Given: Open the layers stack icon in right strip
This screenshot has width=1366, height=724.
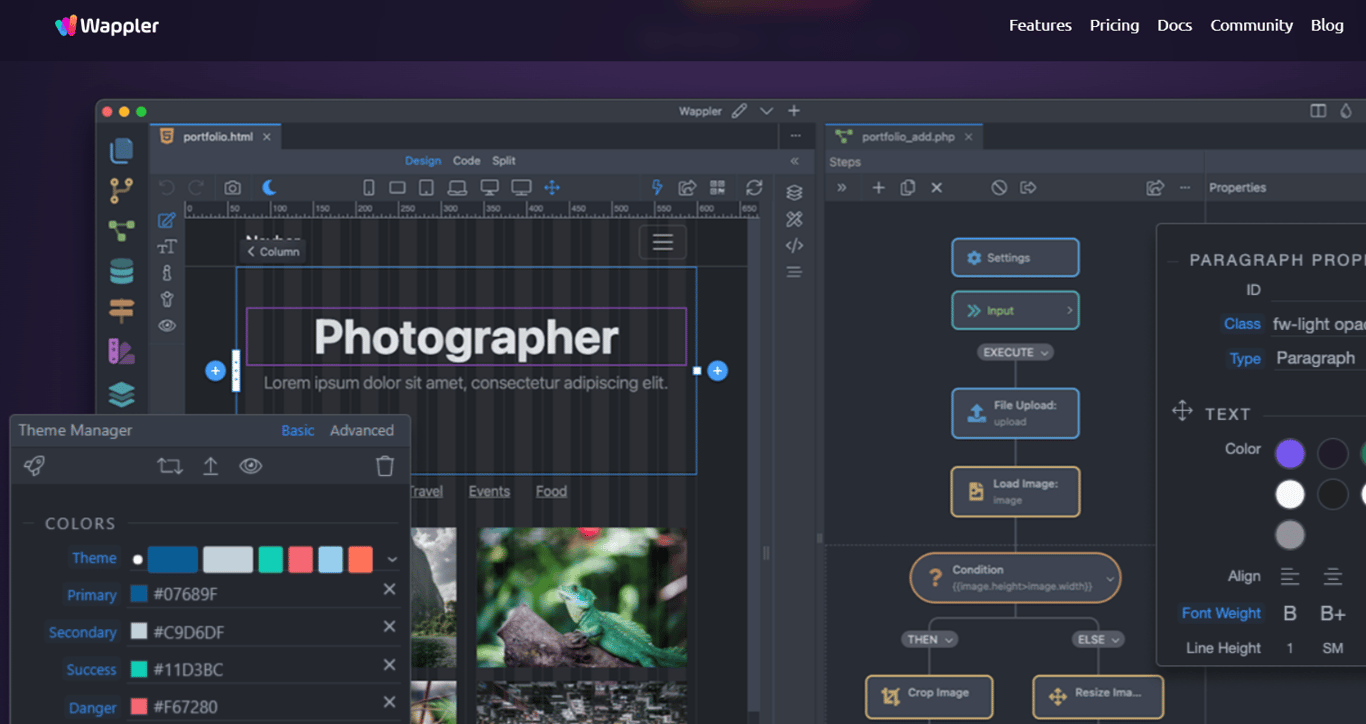Looking at the screenshot, I should point(794,192).
